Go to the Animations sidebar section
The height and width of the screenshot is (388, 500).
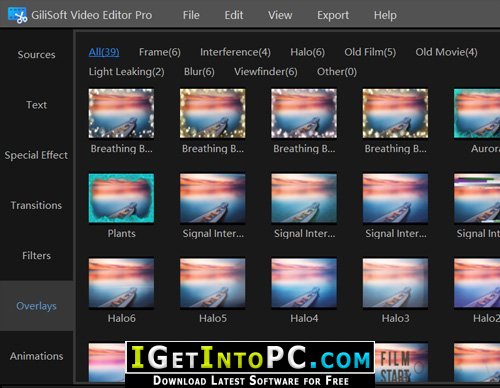pyautogui.click(x=36, y=356)
